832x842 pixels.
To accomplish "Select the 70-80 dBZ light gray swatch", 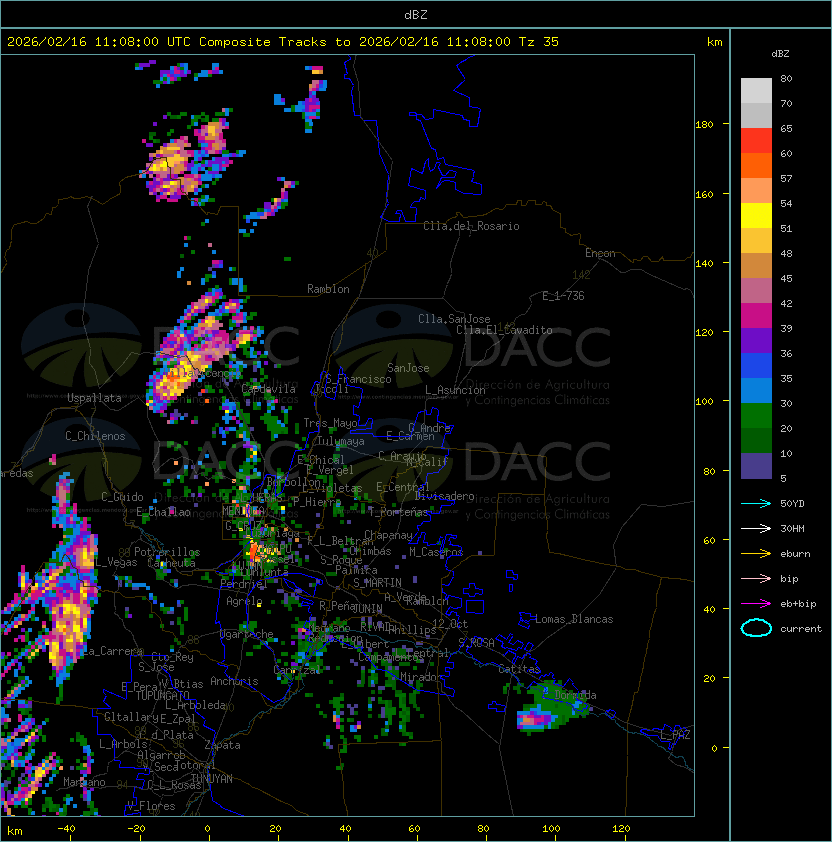I will (756, 90).
